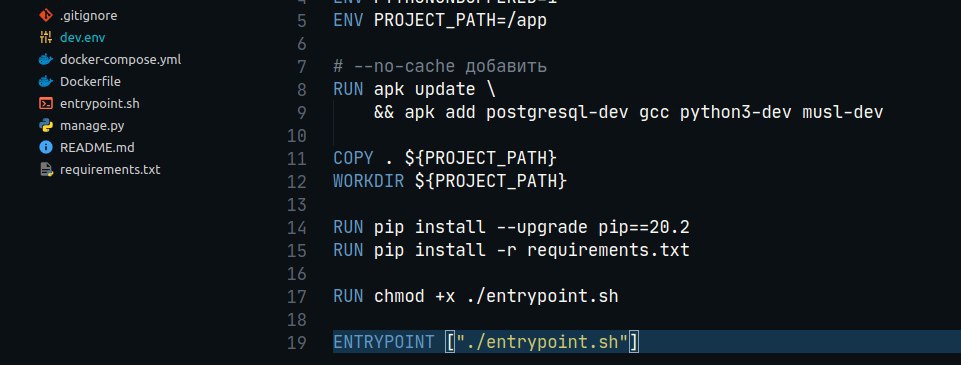
Task: Click line number 5 in the gutter
Action: (301, 21)
